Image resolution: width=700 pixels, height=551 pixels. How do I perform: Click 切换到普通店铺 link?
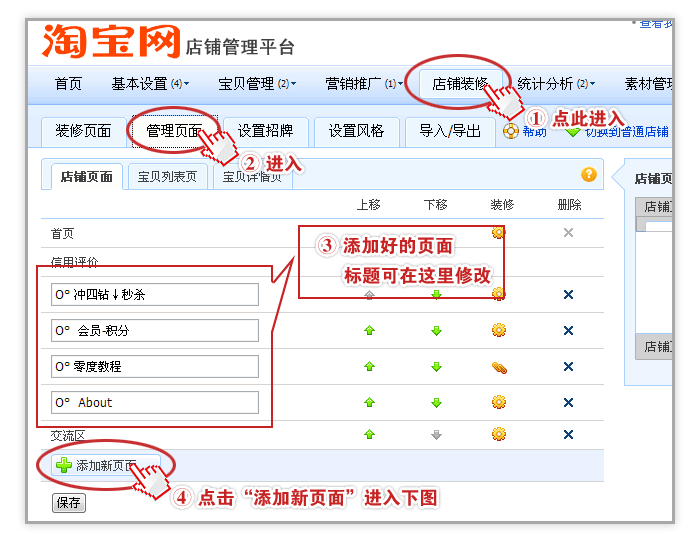(x=626, y=132)
